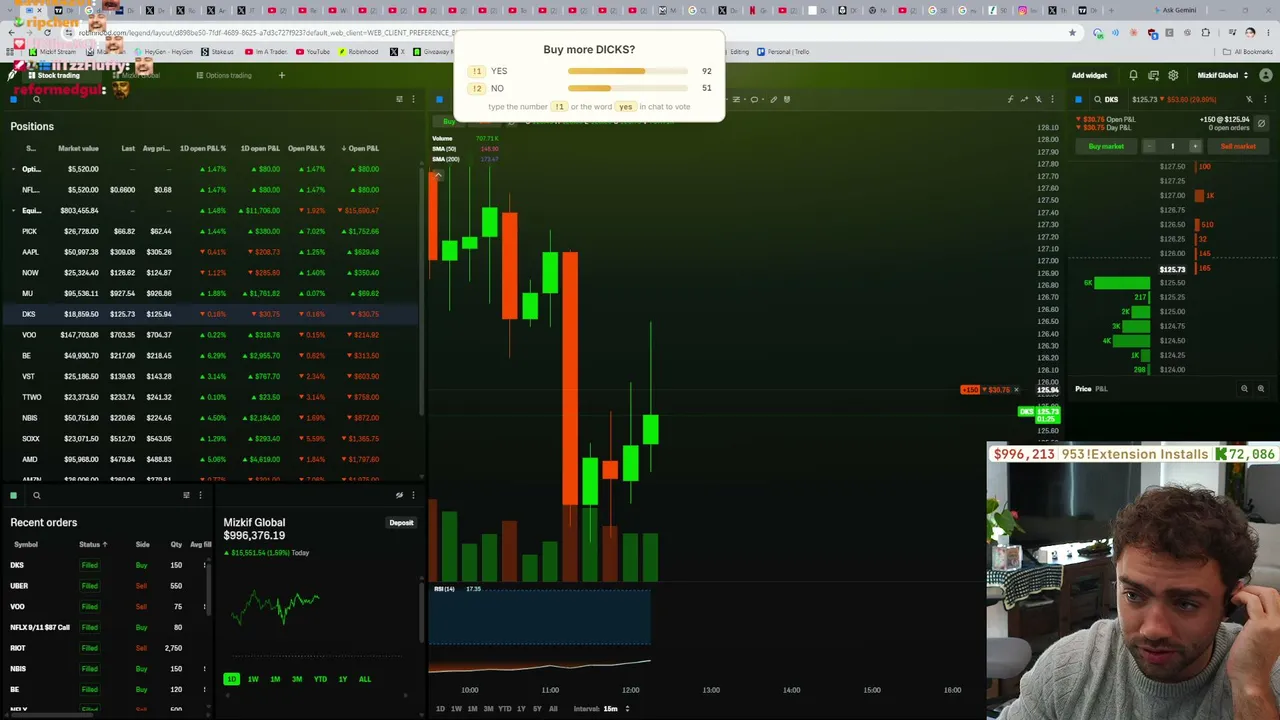Image resolution: width=1280 pixels, height=720 pixels.
Task: Collapse the chart indicator legend
Action: click(436, 176)
